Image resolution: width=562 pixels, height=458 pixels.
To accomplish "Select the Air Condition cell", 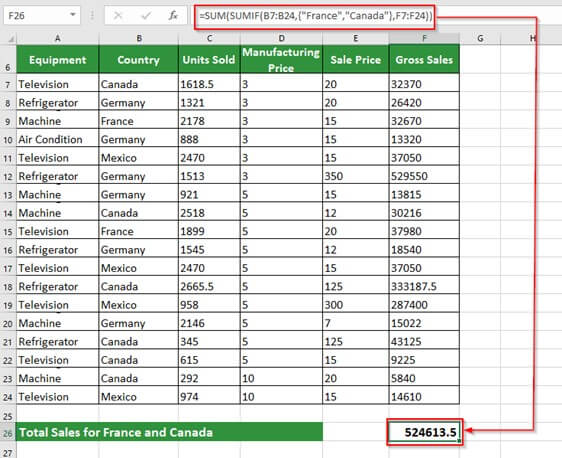I will coord(57,139).
